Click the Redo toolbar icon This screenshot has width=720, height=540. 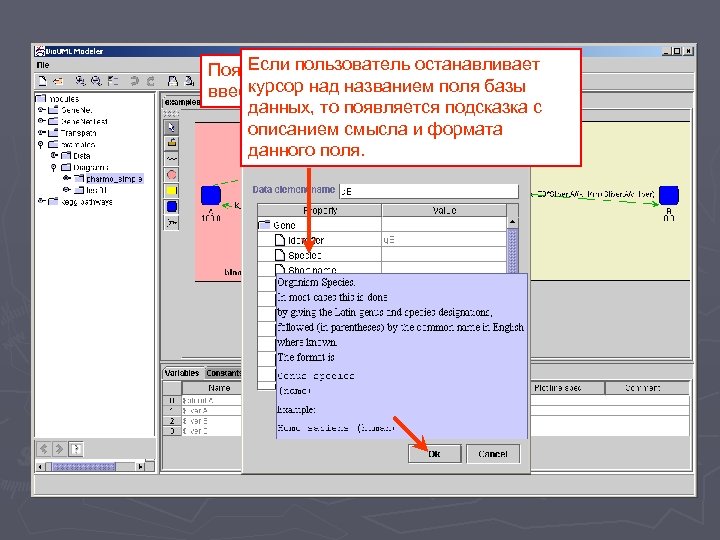click(x=150, y=81)
